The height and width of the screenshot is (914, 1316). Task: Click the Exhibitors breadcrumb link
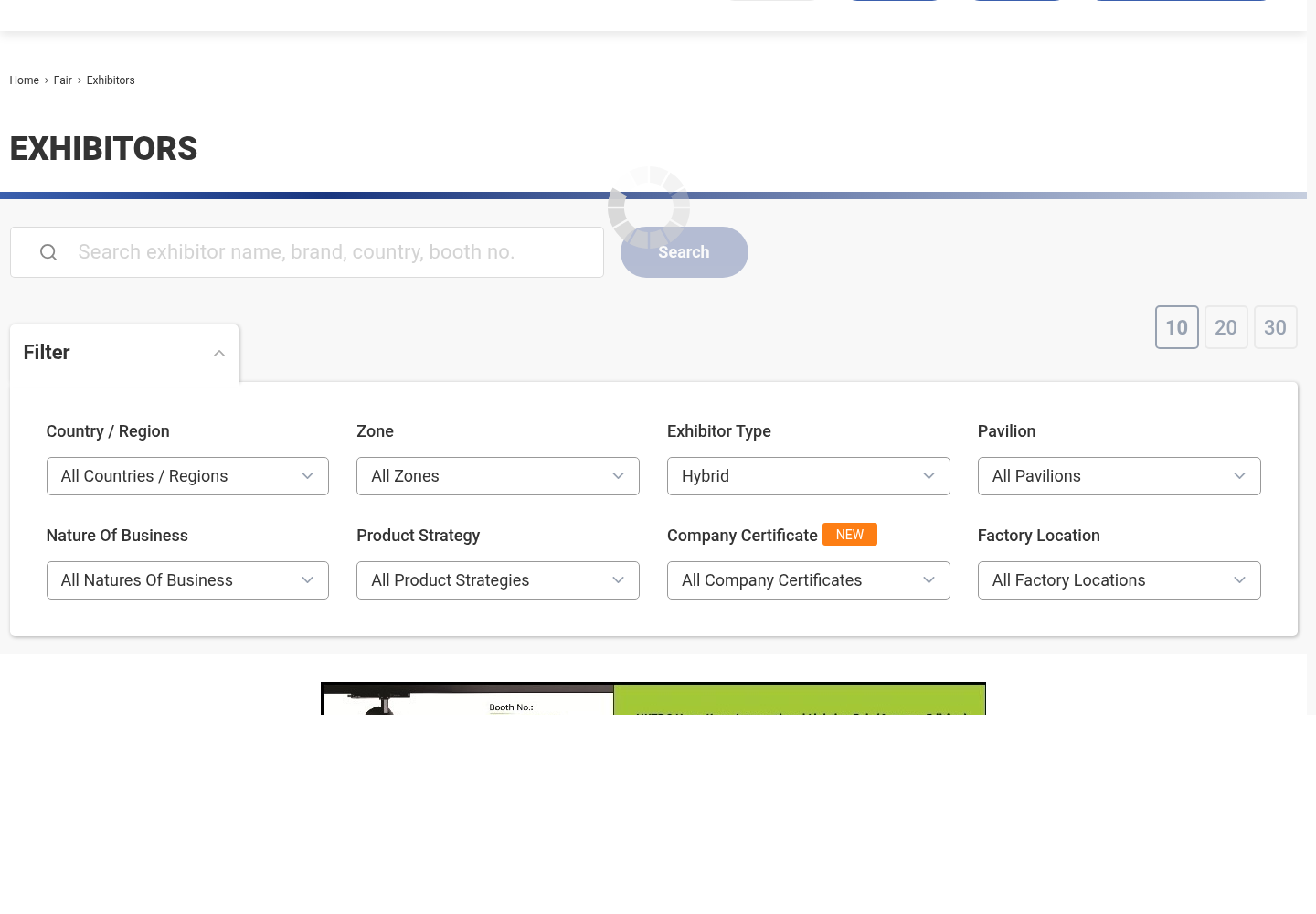[x=111, y=80]
